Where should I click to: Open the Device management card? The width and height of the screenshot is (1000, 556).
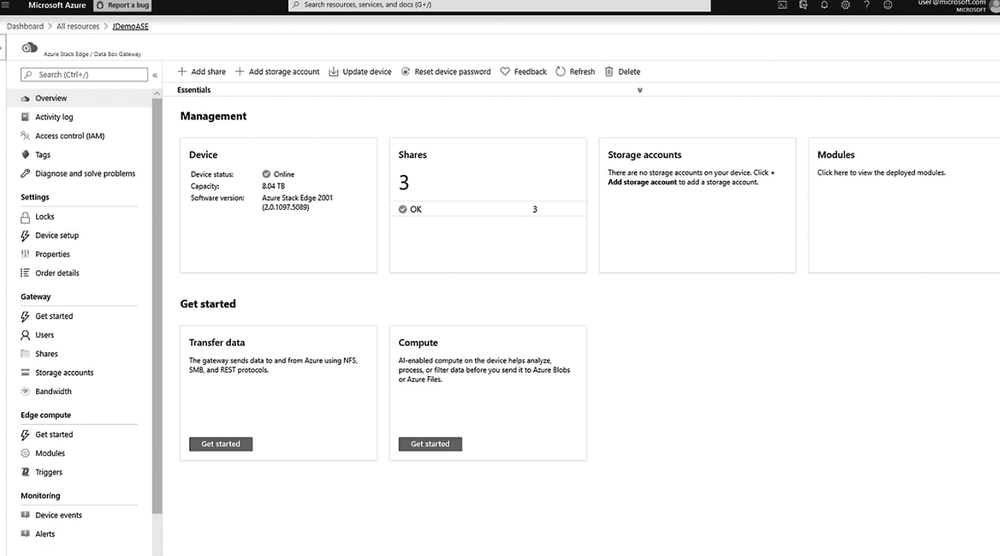coord(278,205)
